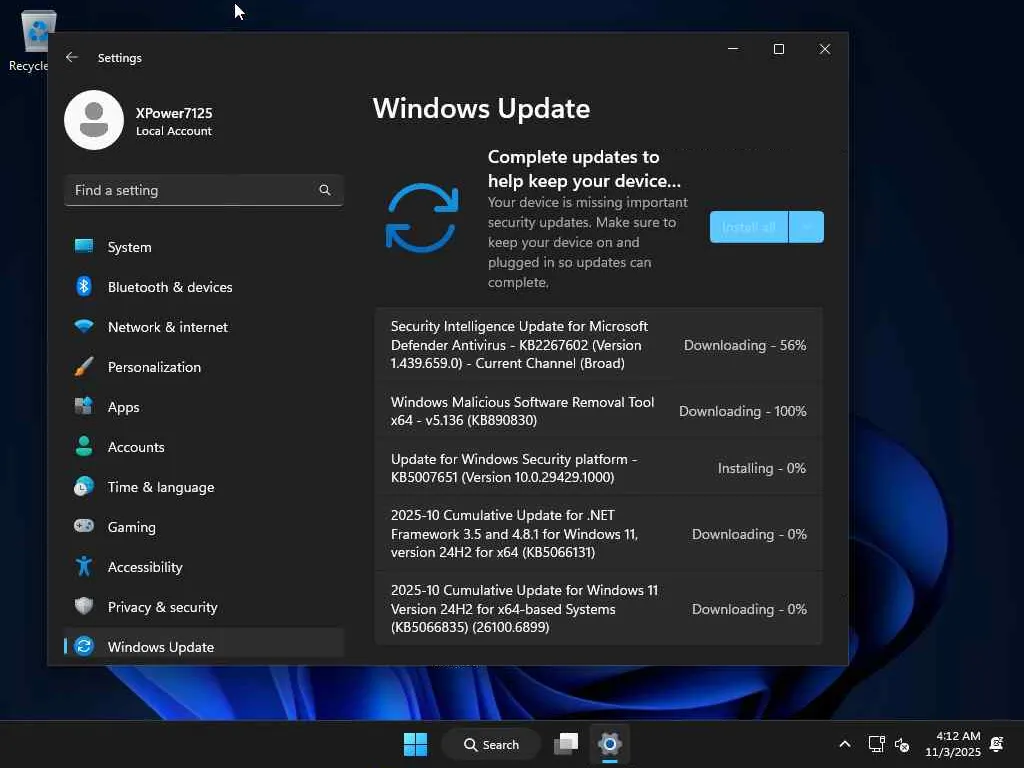Click the Time & language clock icon
Screen dimensions: 1024x768
click(x=84, y=487)
